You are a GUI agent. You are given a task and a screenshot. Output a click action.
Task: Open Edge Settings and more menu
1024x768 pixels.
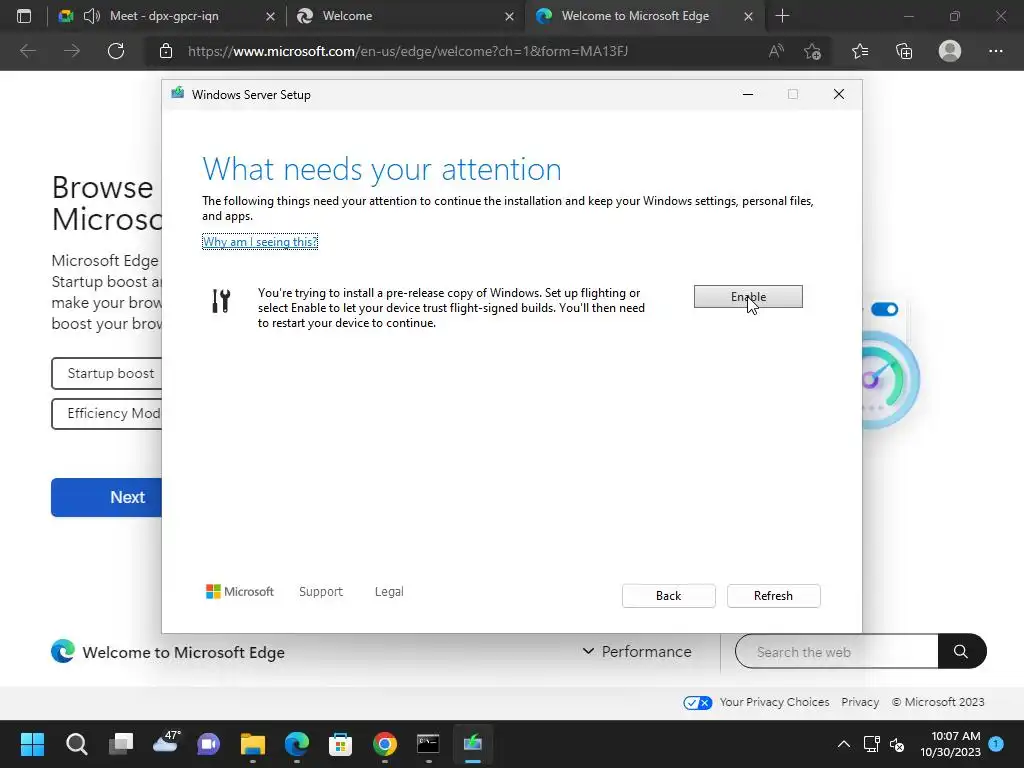tap(995, 51)
